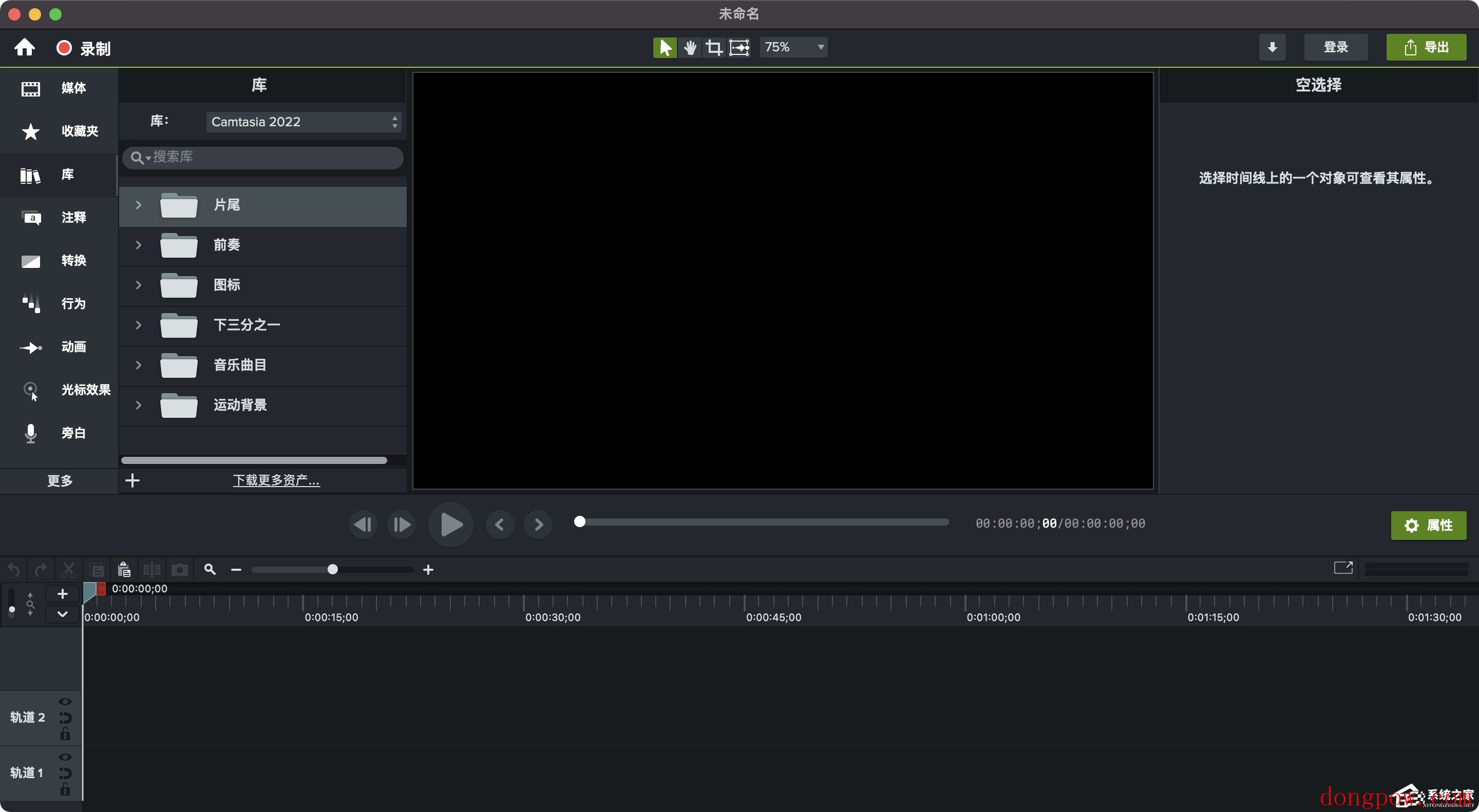Click the Undo icon in timeline toolbar
This screenshot has width=1479, height=812.
tap(14, 570)
